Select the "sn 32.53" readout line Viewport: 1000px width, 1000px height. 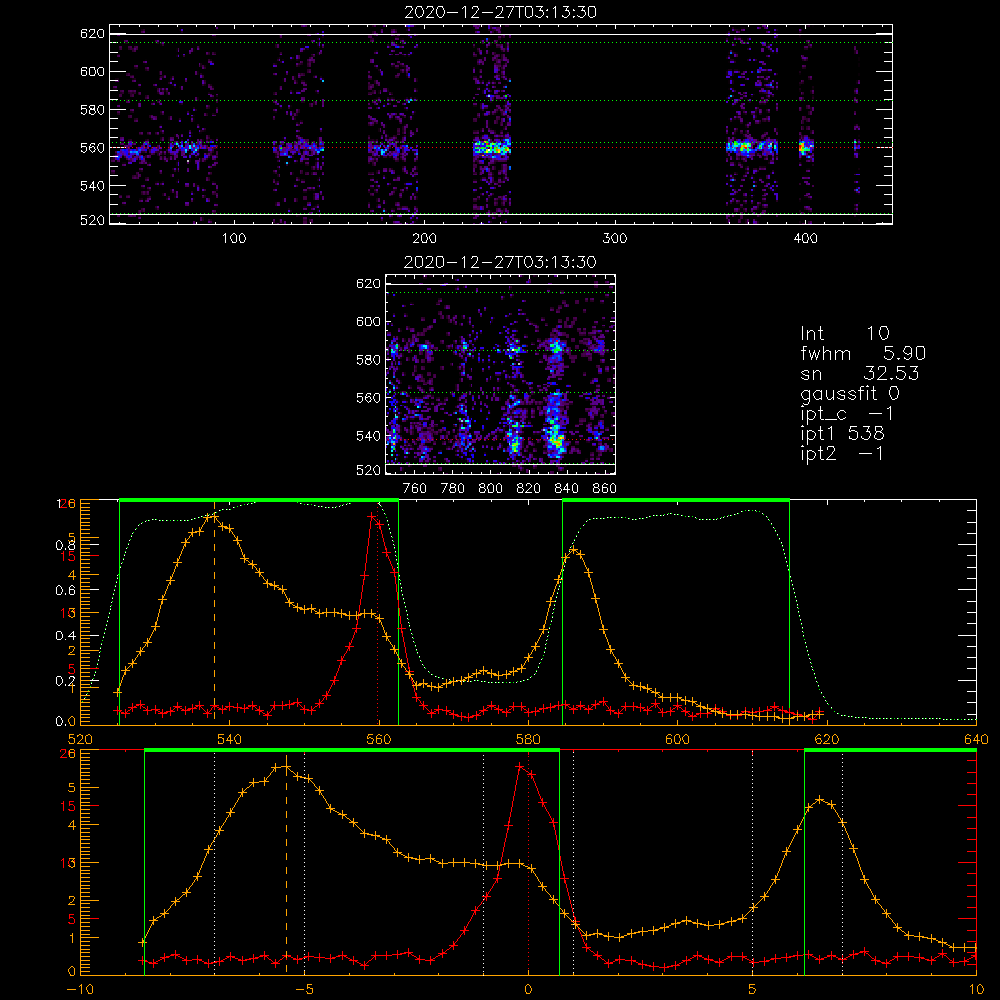pos(859,373)
